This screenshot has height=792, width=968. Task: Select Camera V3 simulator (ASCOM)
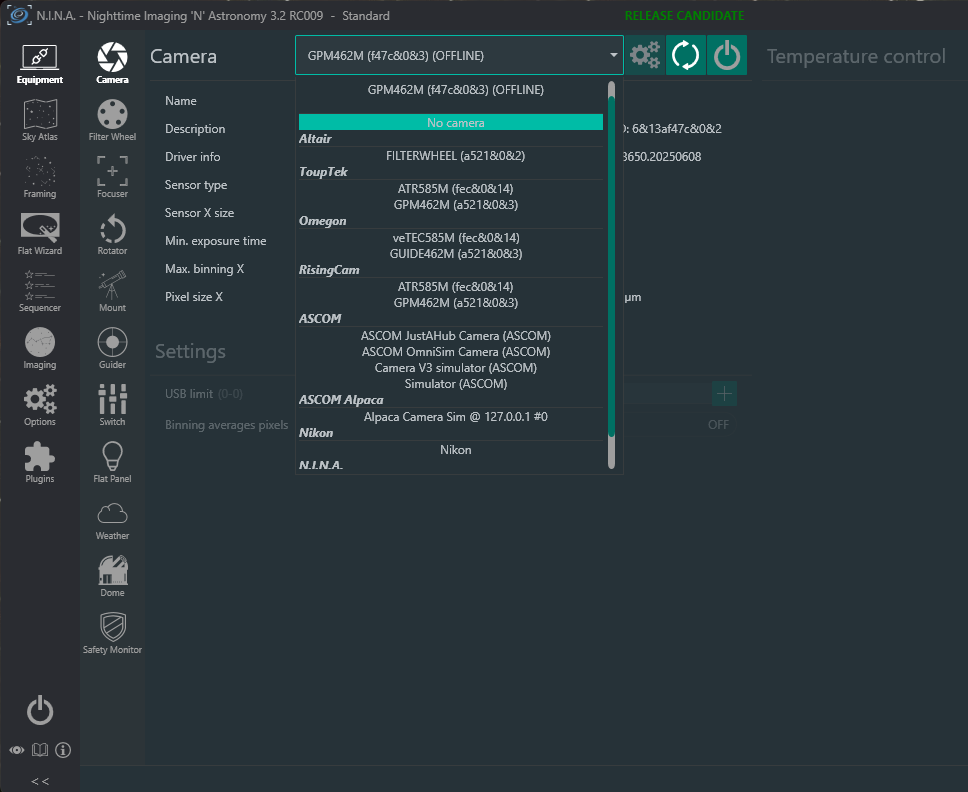[456, 368]
